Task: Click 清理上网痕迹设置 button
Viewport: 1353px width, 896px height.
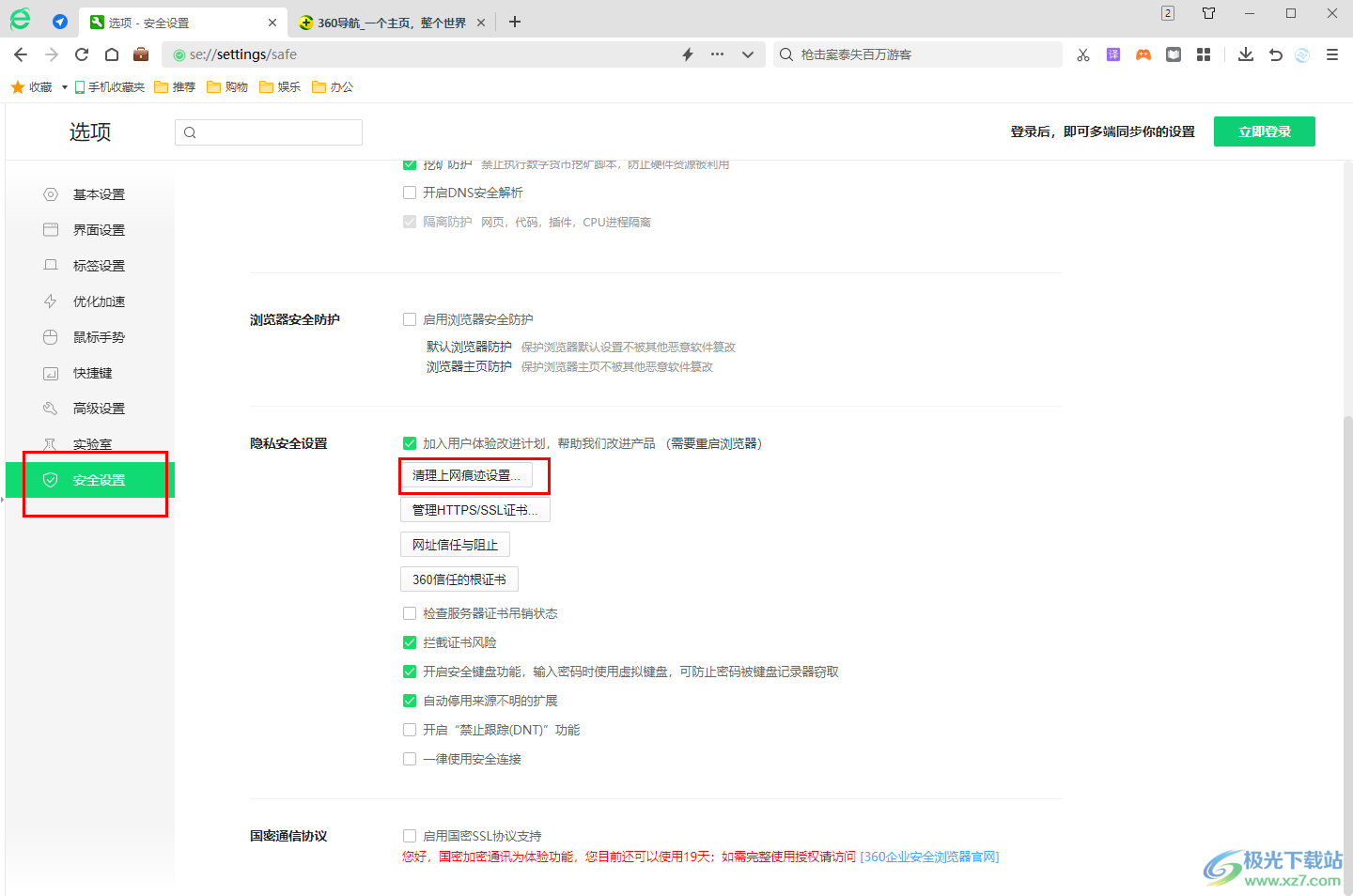Action: point(466,475)
